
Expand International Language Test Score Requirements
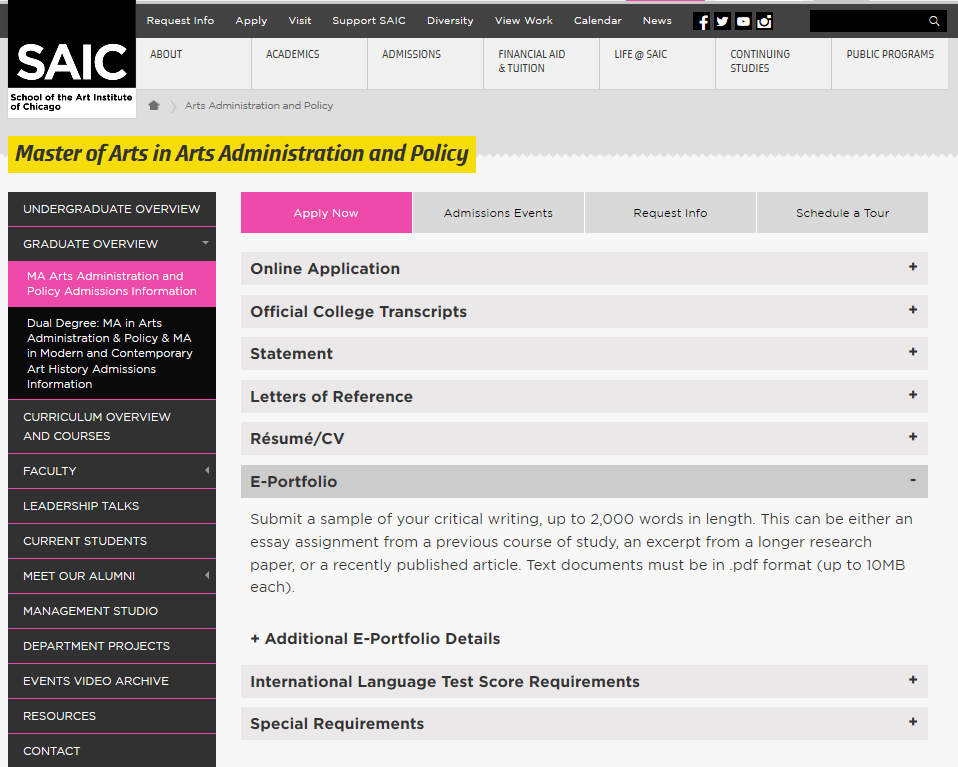tap(584, 681)
